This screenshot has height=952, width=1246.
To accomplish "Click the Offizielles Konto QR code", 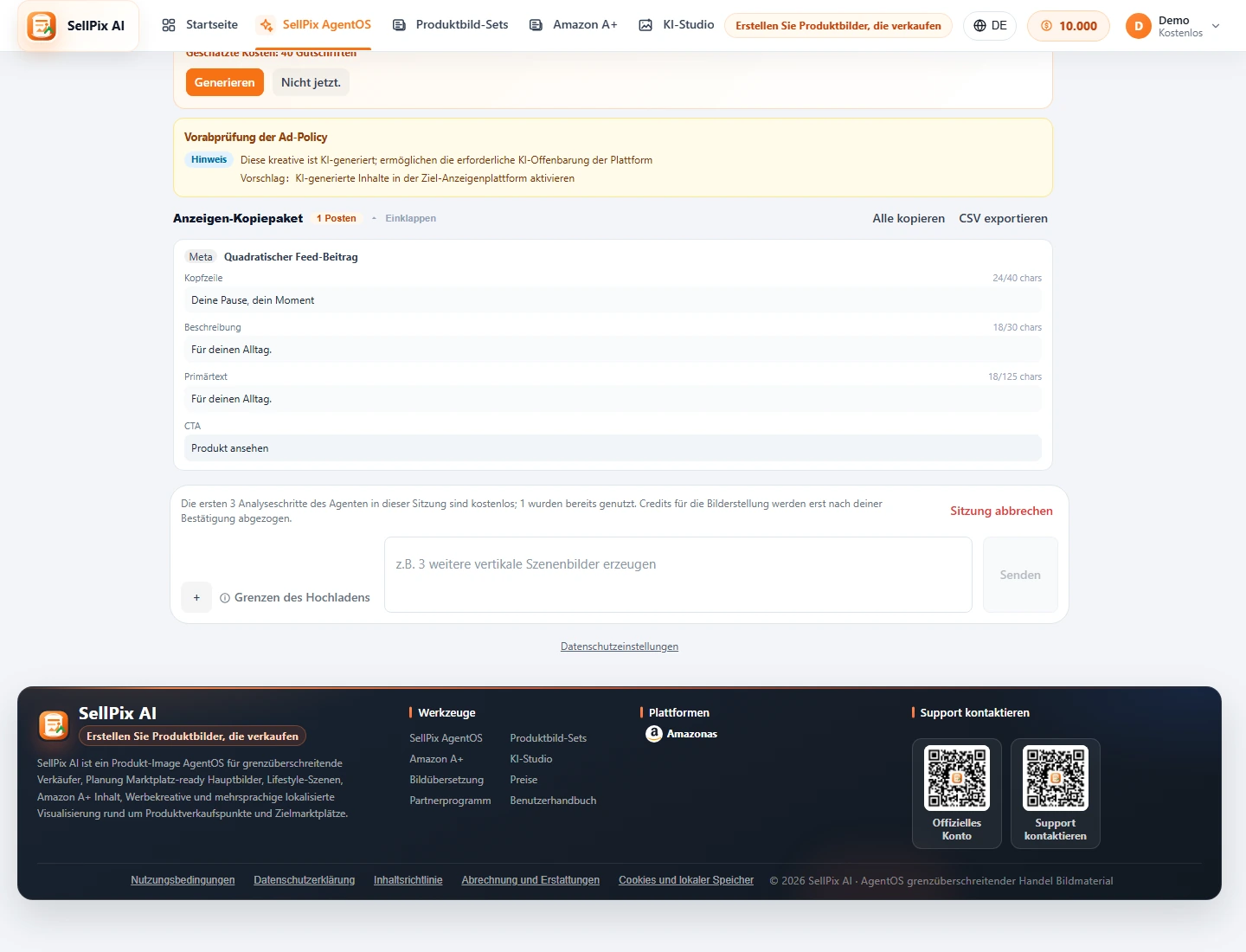I will [x=957, y=778].
